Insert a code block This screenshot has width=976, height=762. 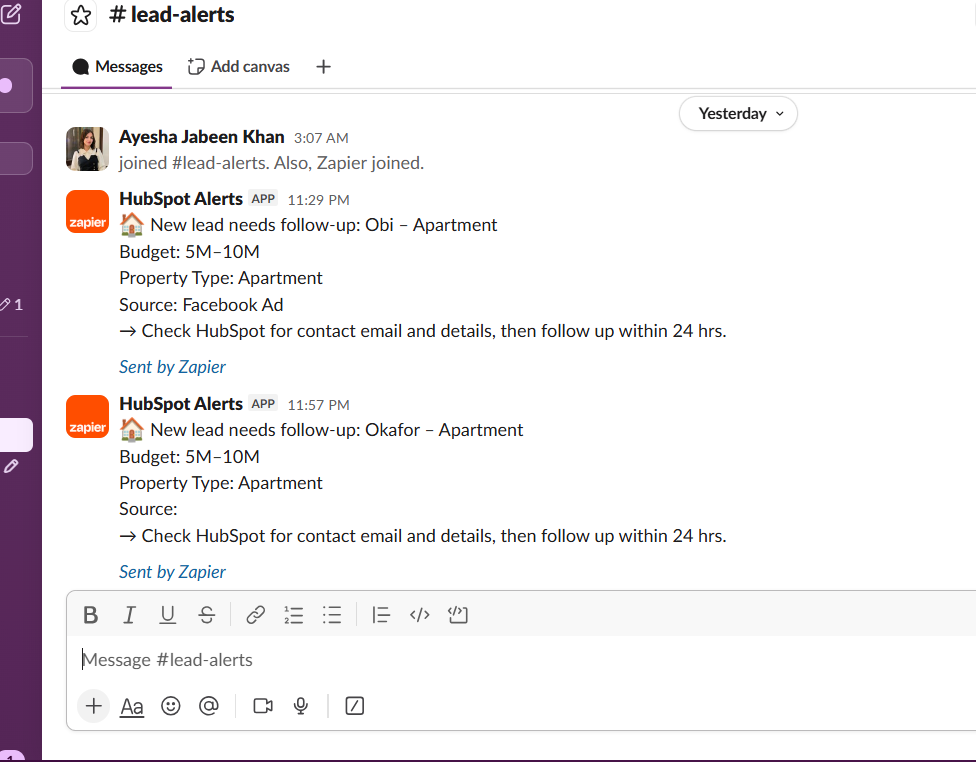click(x=458, y=615)
